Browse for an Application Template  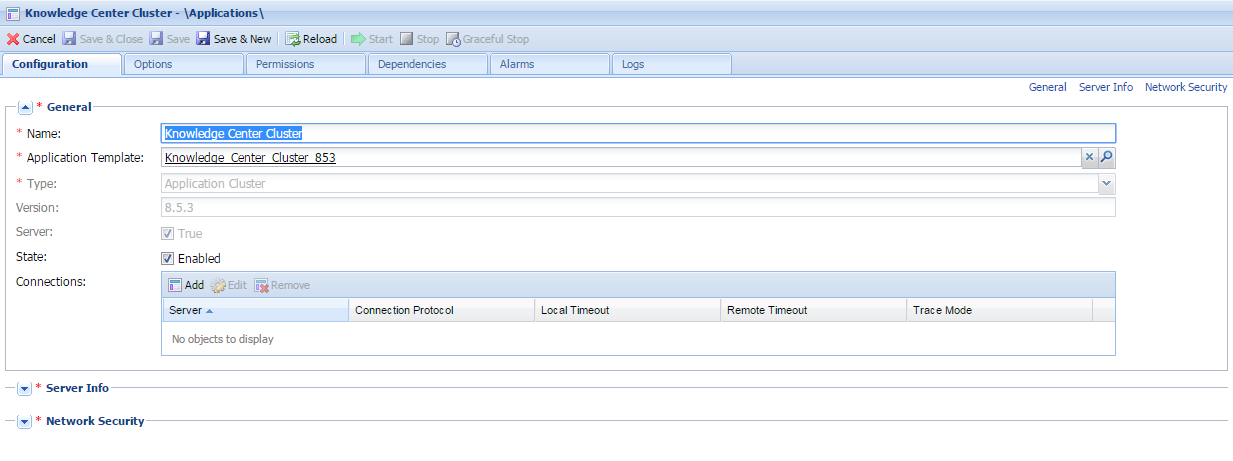point(1107,158)
